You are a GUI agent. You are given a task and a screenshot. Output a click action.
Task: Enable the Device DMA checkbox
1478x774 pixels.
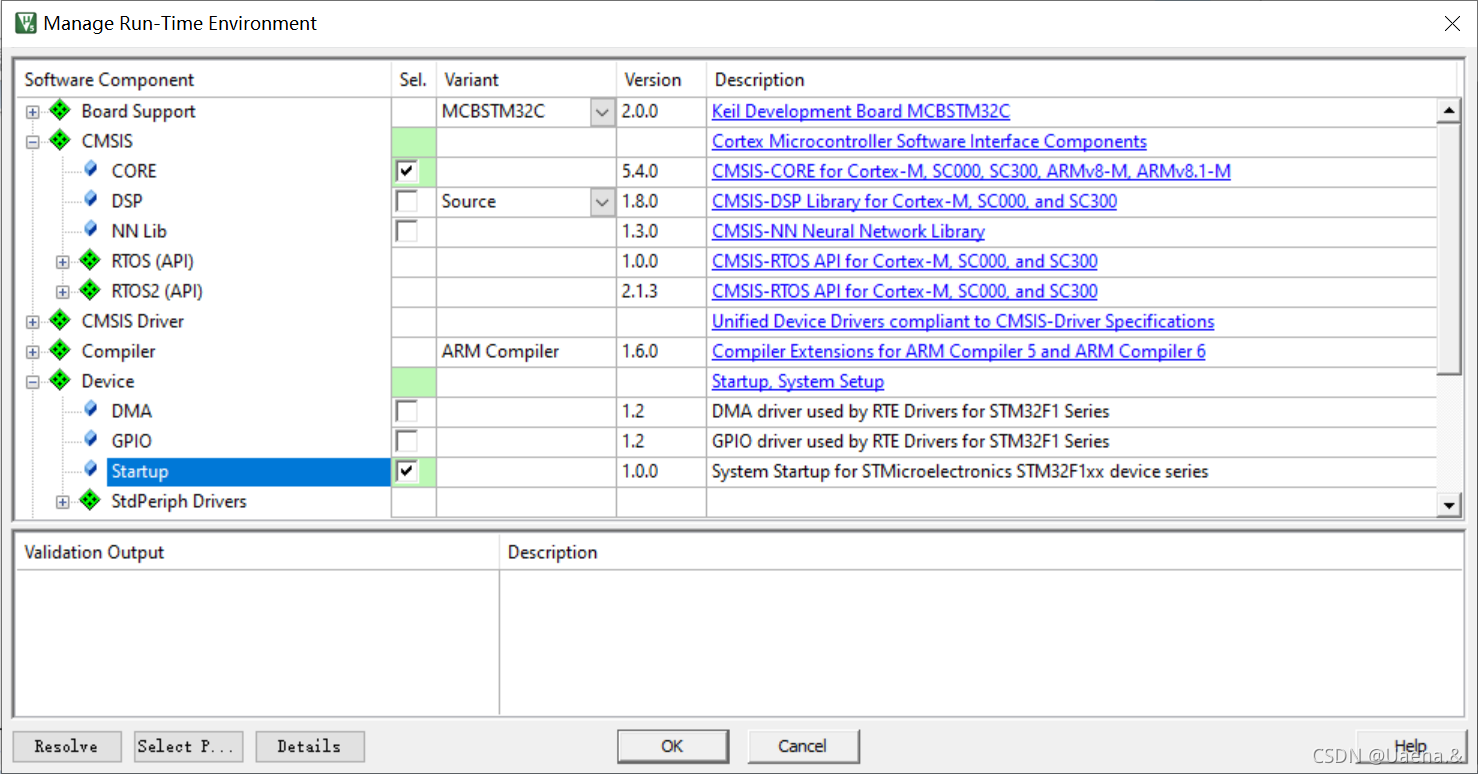pos(407,412)
